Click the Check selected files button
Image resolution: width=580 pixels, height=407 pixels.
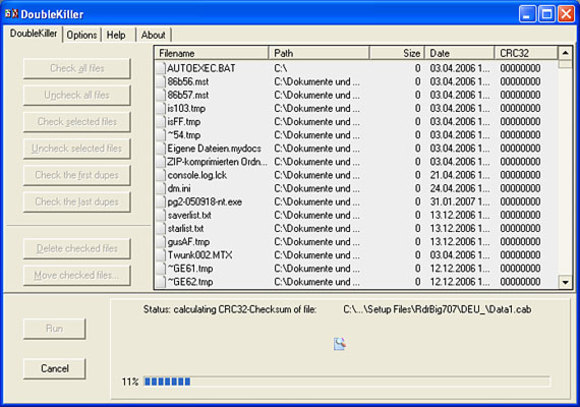77,122
